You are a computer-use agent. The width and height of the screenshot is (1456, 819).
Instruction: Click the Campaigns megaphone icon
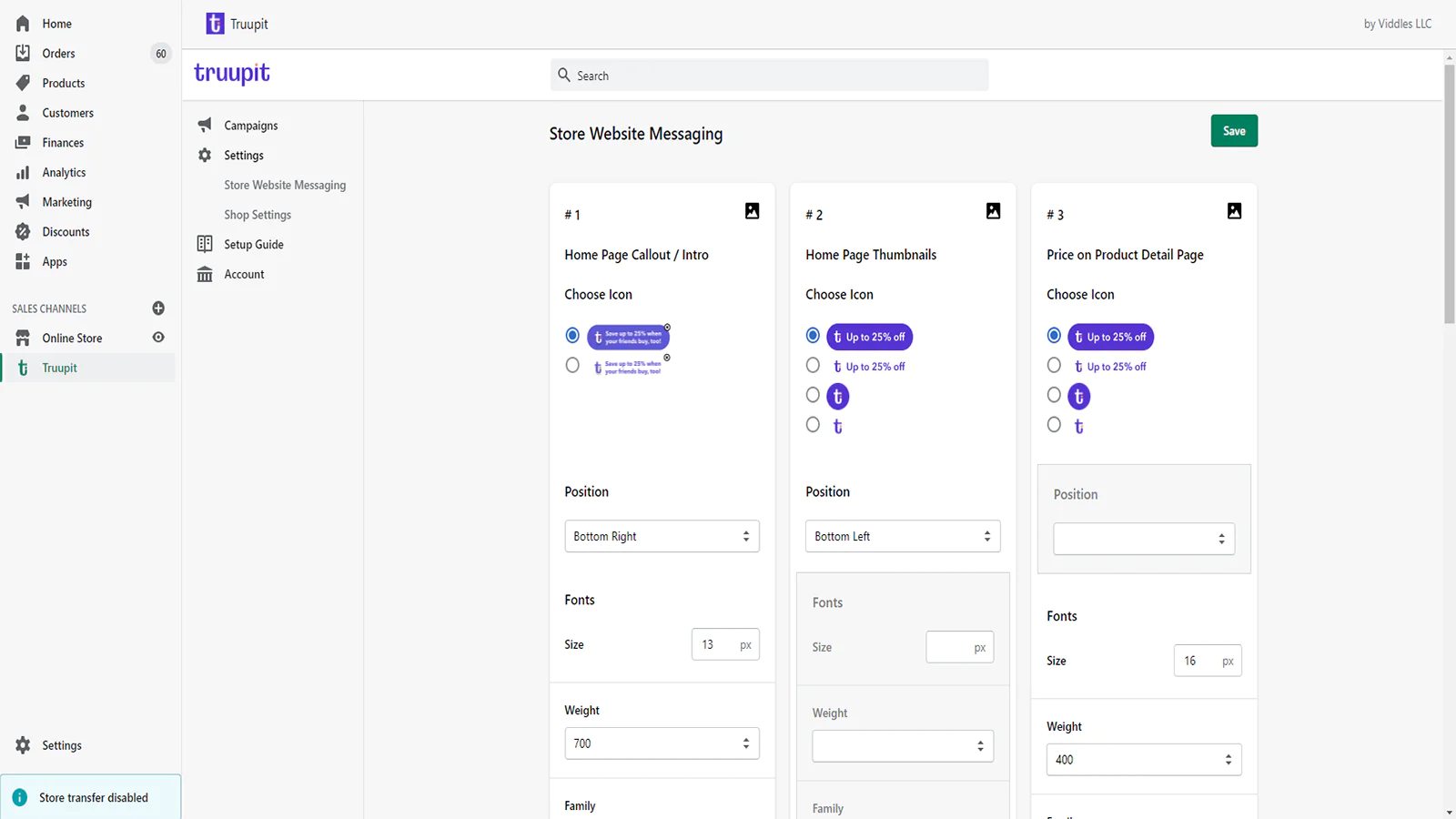(x=205, y=125)
